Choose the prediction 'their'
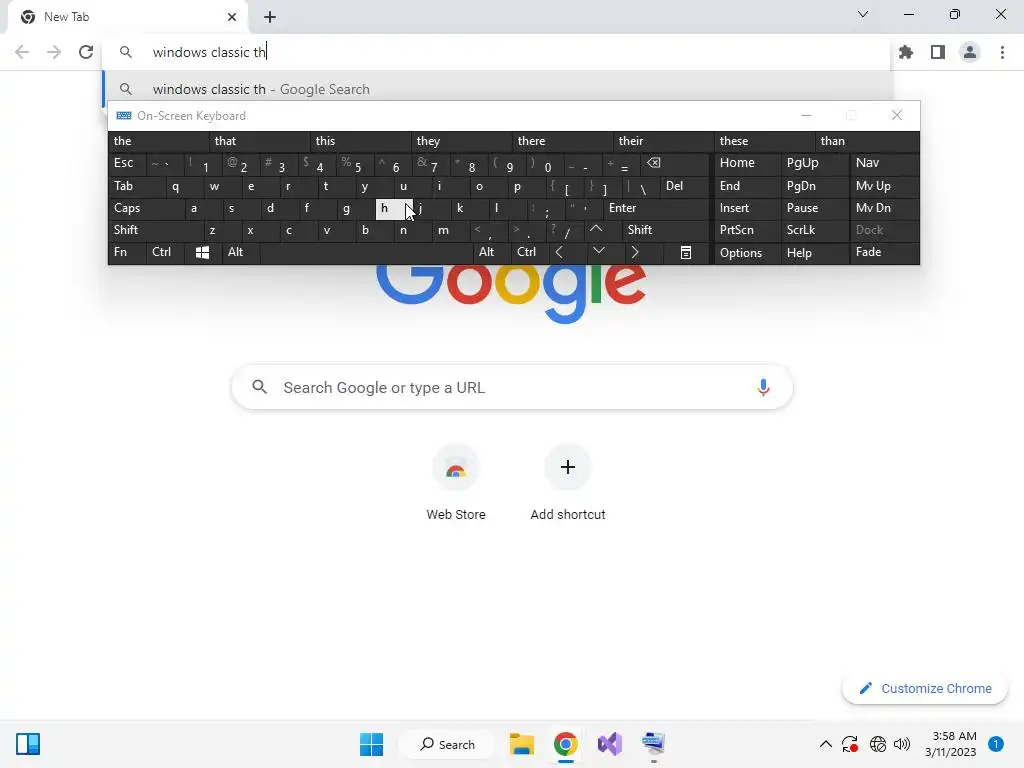 click(664, 141)
